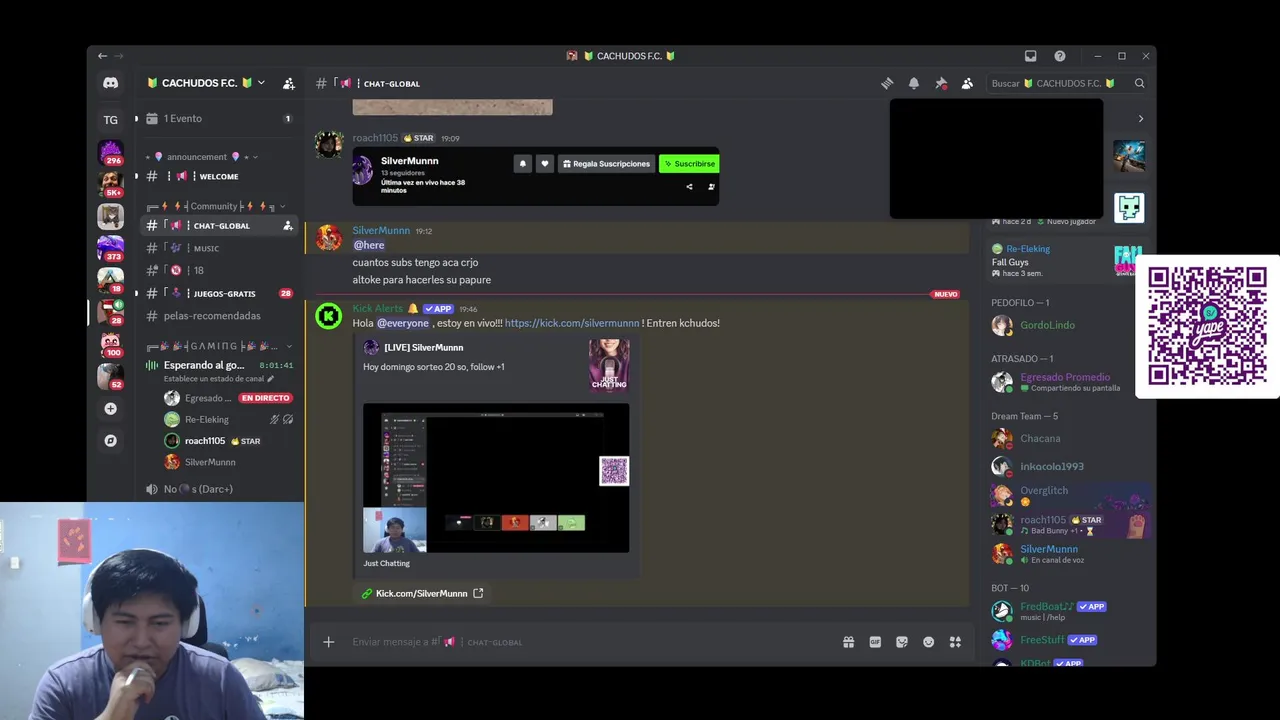
Task: Attach file with plus button
Action: (328, 642)
